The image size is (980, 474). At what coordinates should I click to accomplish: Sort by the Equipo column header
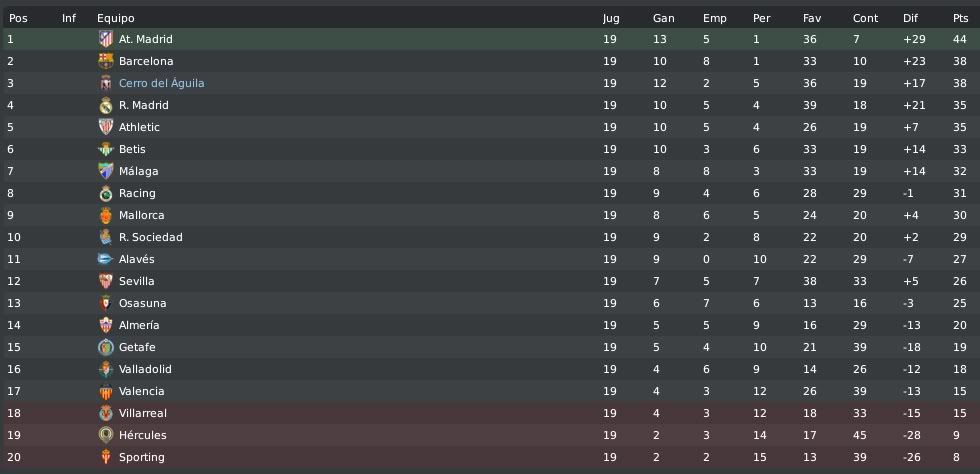pos(116,18)
